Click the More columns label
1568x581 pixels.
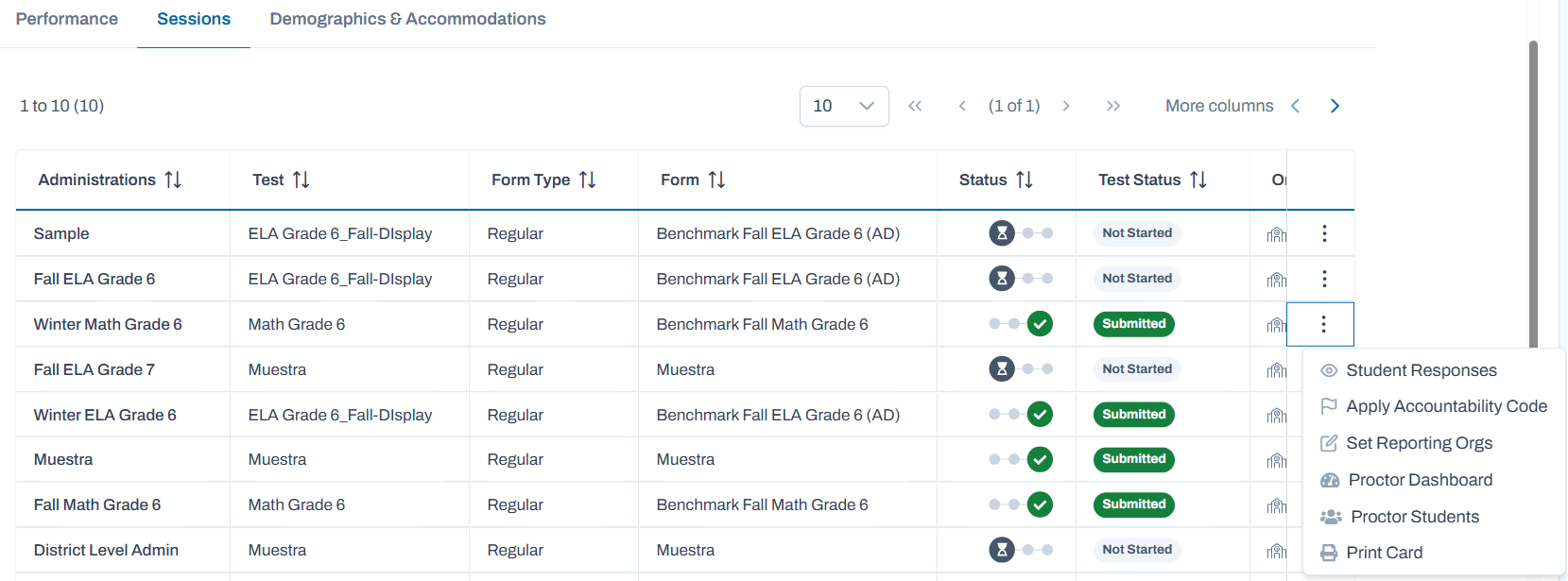click(1219, 106)
